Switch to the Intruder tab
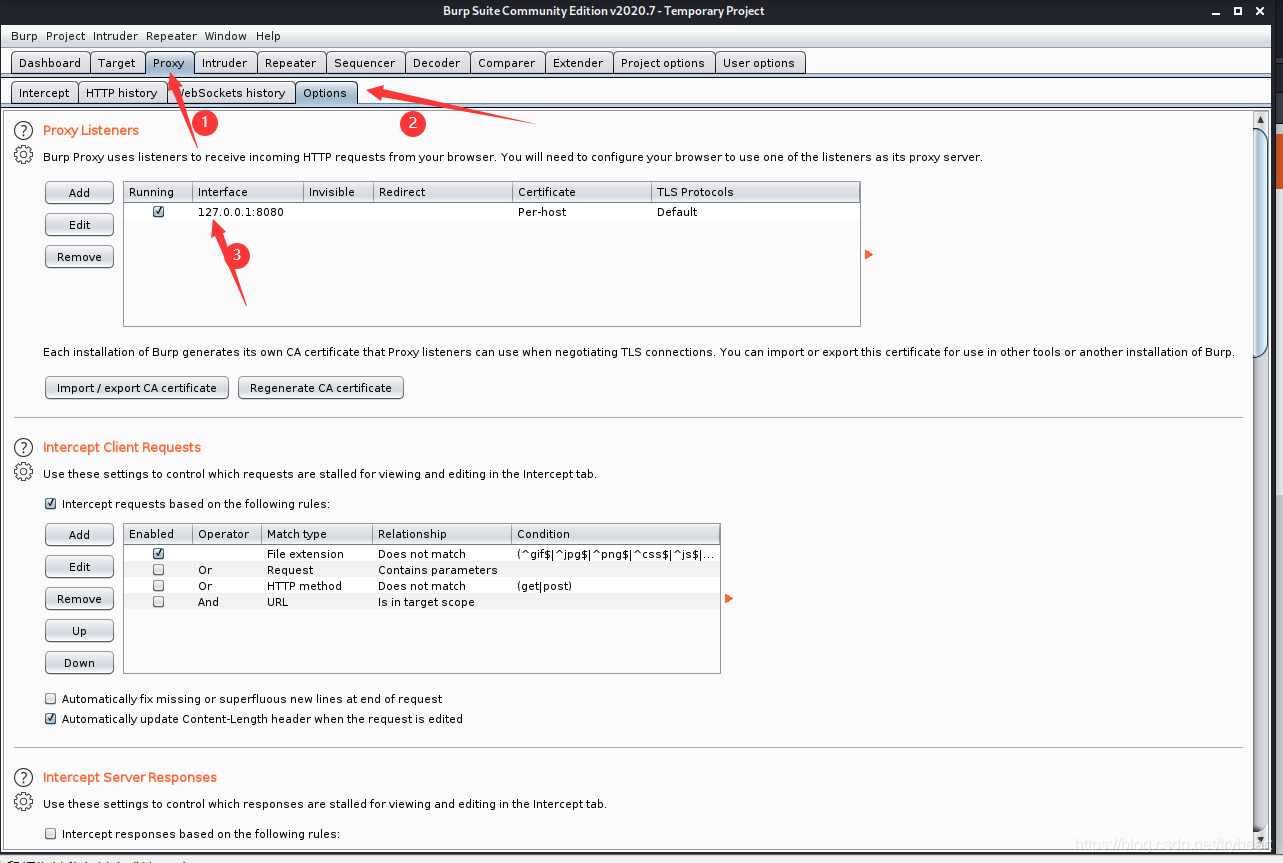 click(x=225, y=63)
